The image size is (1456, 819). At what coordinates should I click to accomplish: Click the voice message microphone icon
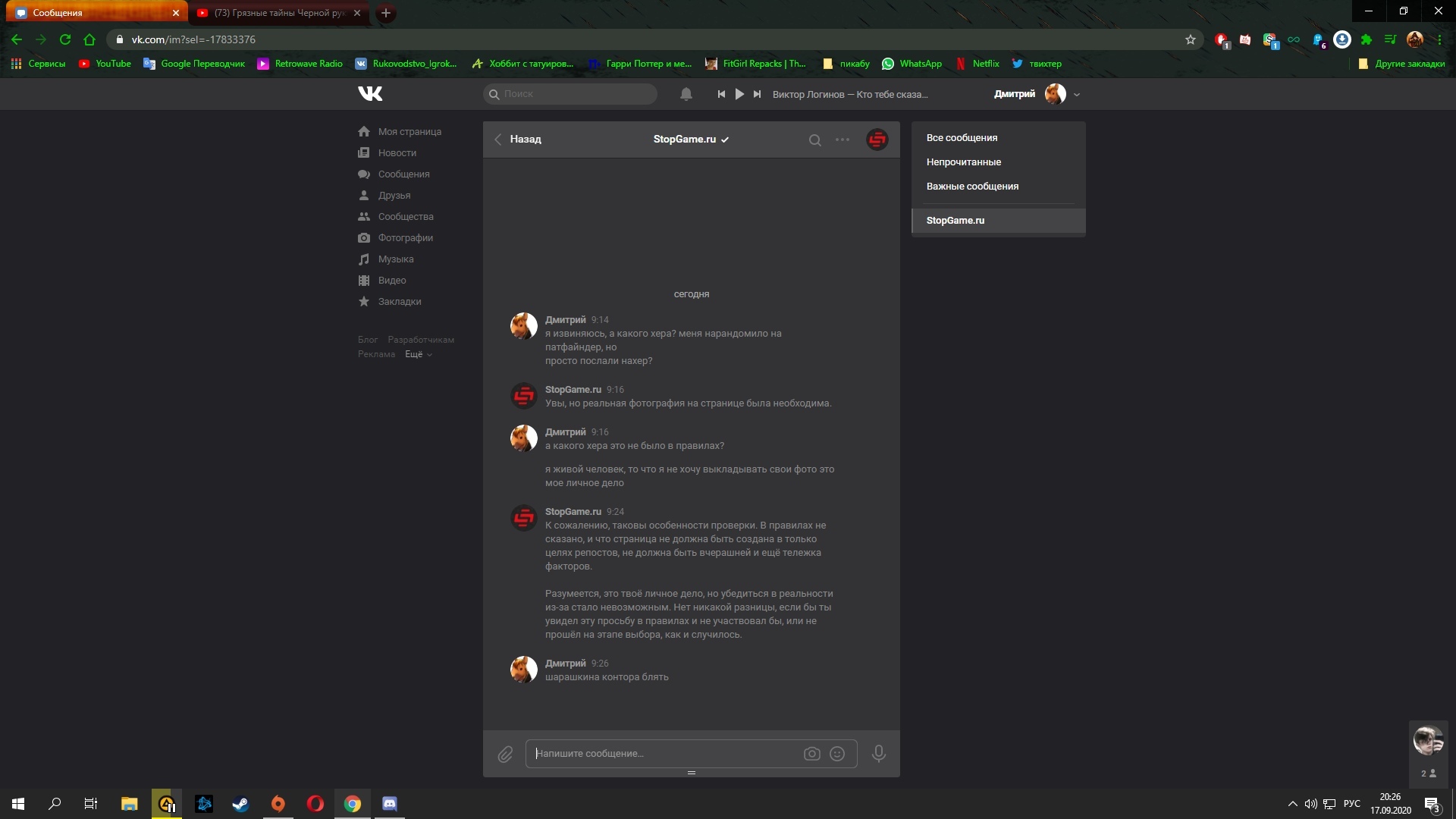(878, 753)
